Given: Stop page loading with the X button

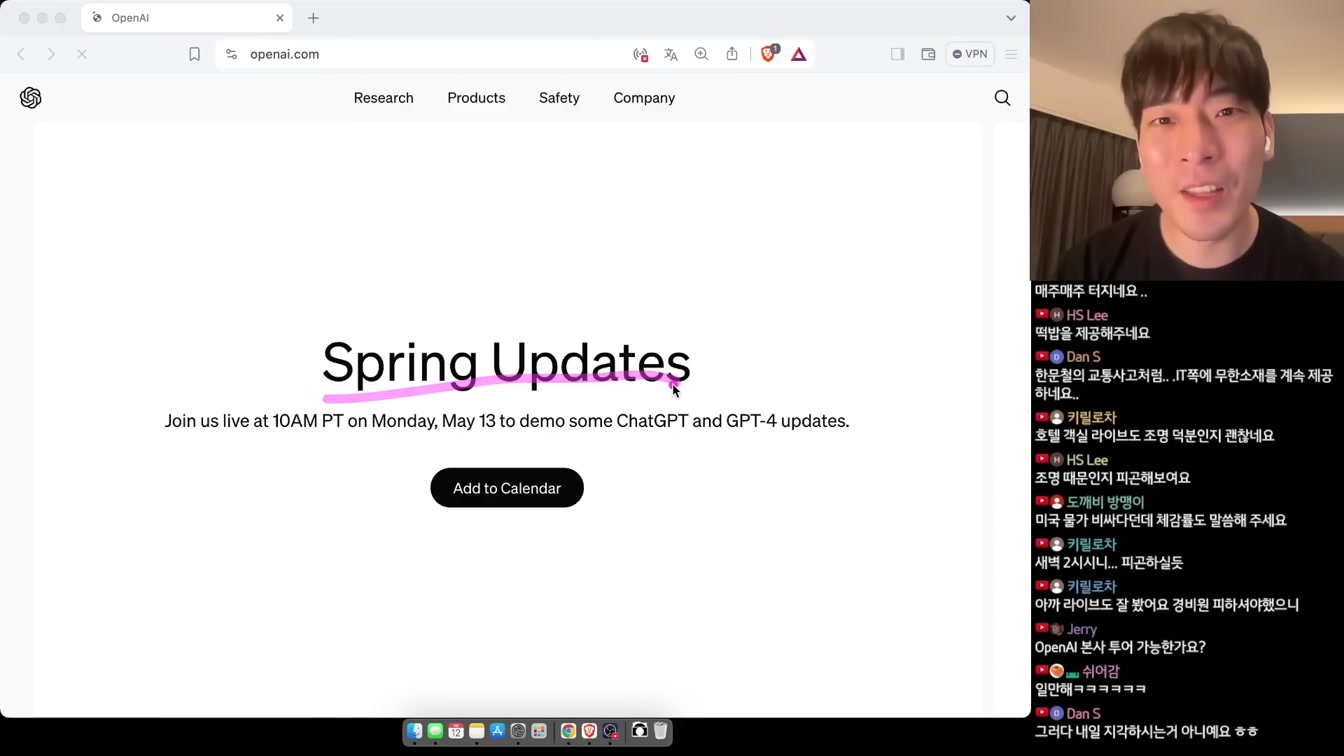Looking at the screenshot, I should [82, 54].
